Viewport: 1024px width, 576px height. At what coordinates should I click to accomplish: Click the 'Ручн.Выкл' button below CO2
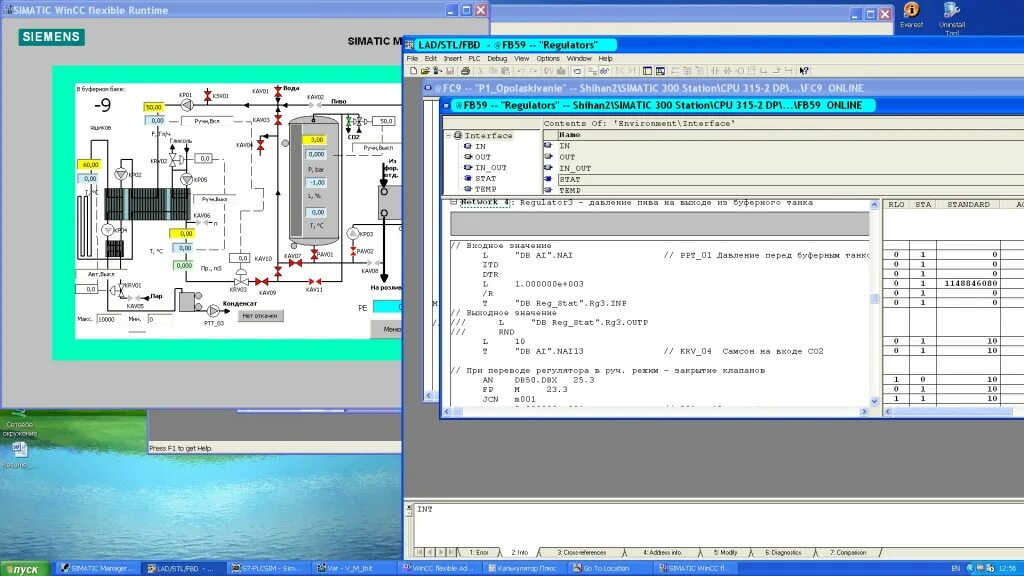click(377, 148)
